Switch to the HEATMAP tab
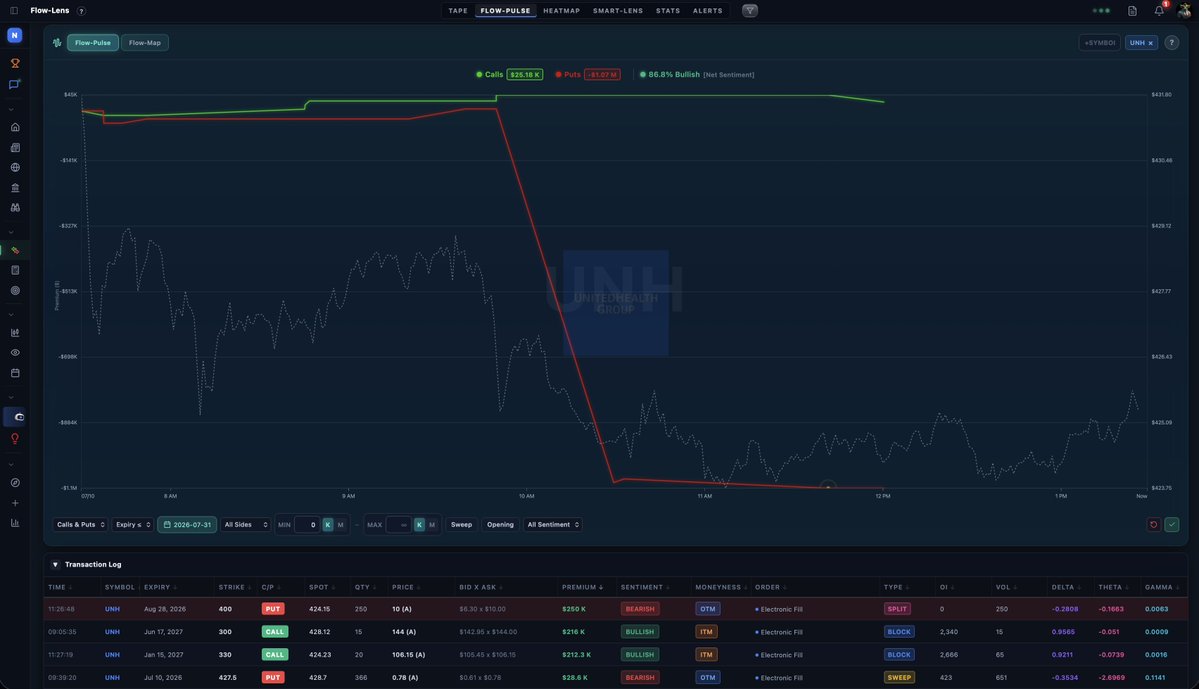Screen dimensions: 1199x689 tap(561, 11)
